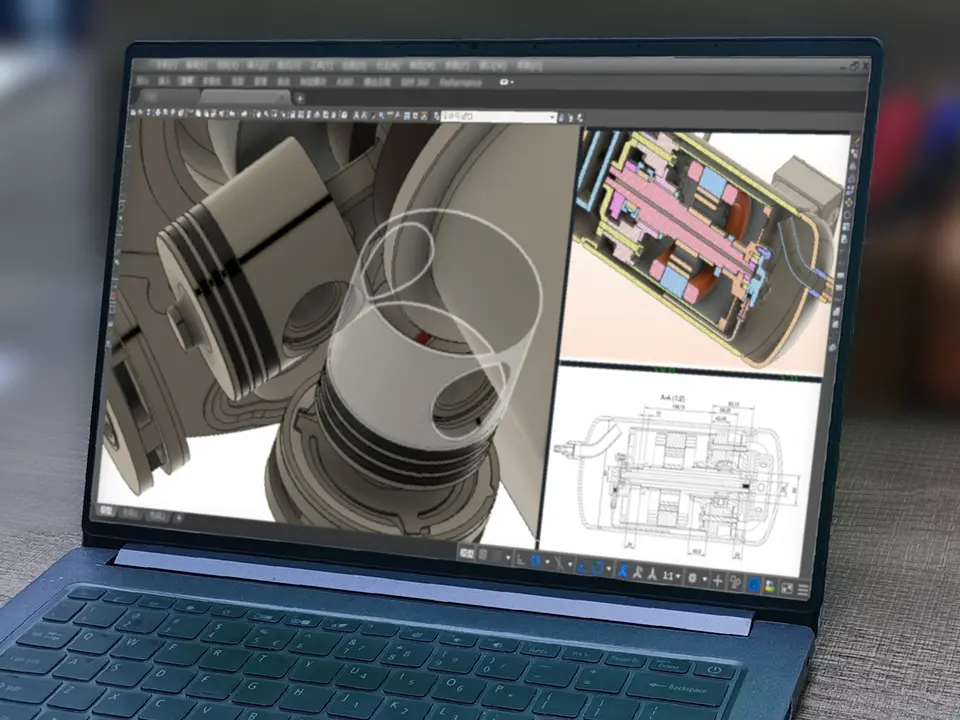This screenshot has height=720, width=960.
Task: Click the workspace gear icon
Action: 692,579
